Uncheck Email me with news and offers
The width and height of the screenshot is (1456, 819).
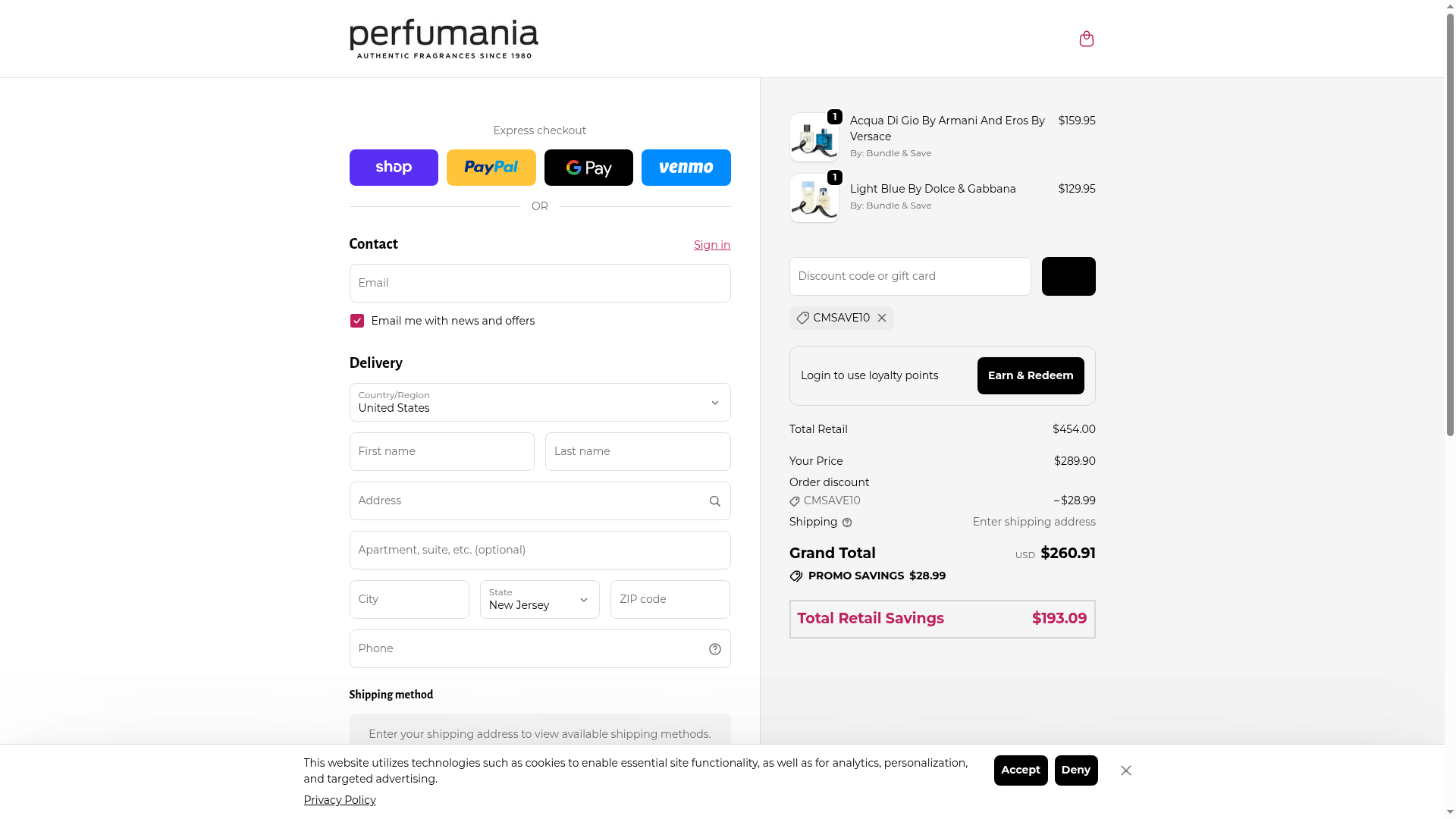tap(357, 322)
